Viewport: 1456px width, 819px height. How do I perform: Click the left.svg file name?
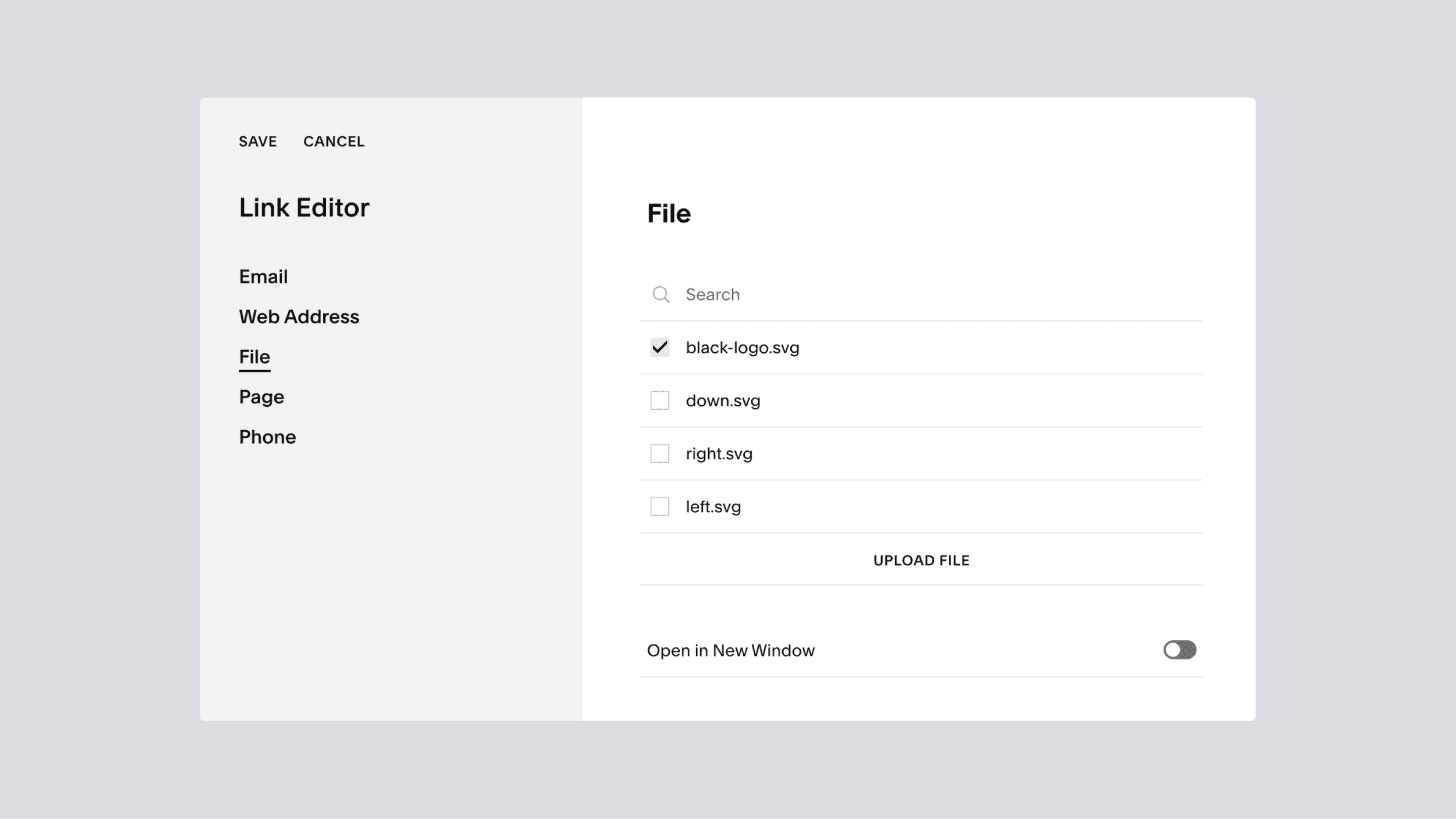click(713, 506)
